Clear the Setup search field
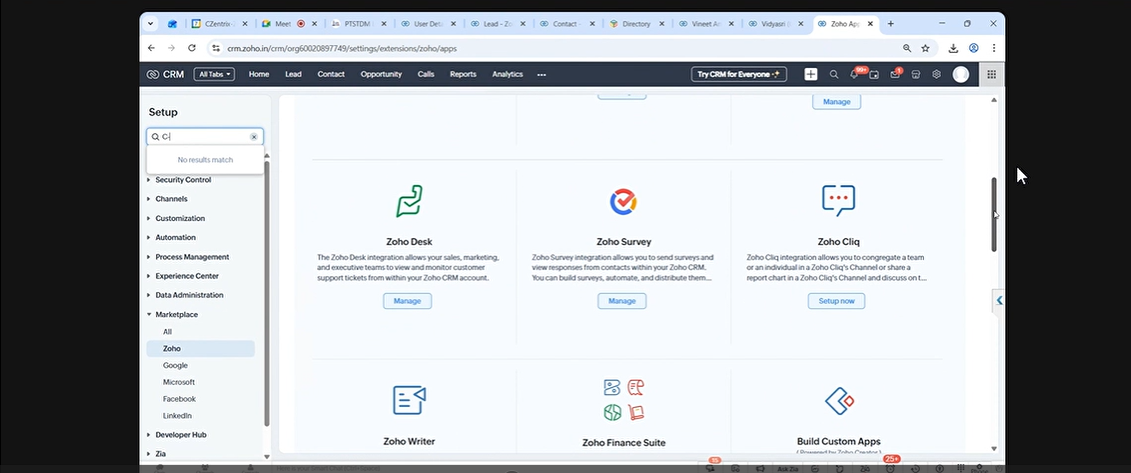Viewport: 1131px width, 473px height. 254,137
